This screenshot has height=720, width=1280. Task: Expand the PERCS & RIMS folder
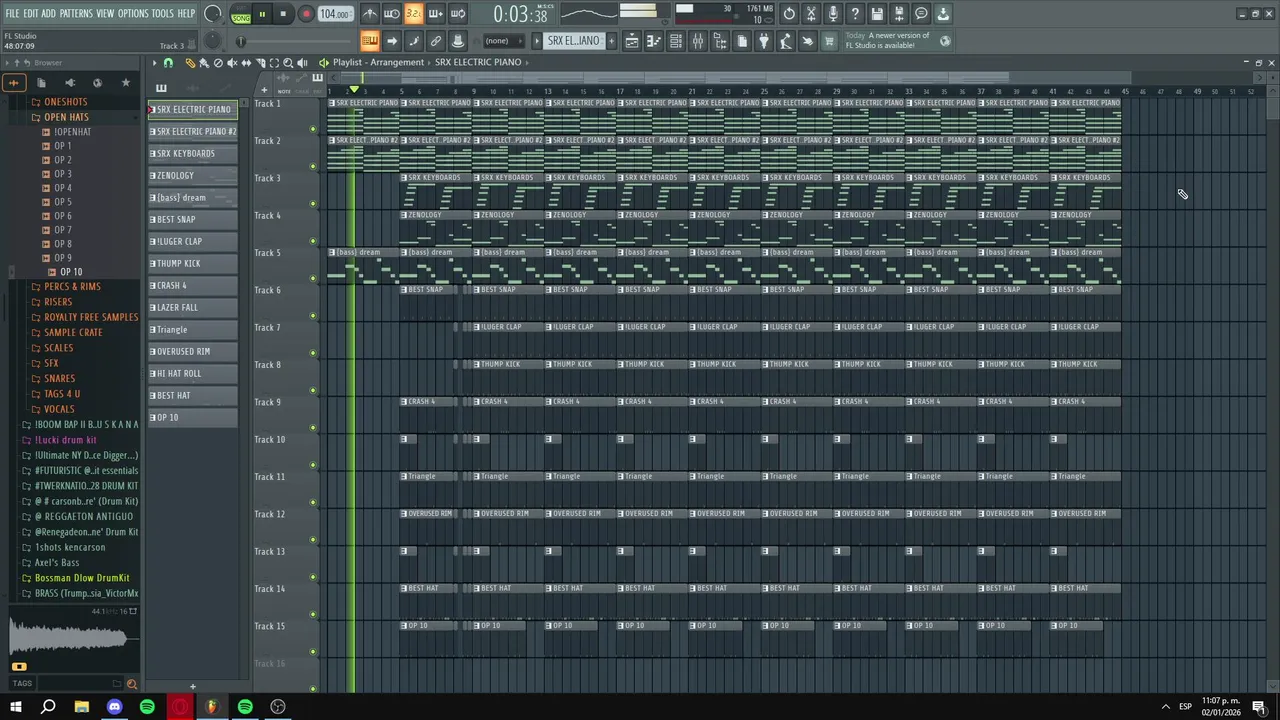[72, 286]
